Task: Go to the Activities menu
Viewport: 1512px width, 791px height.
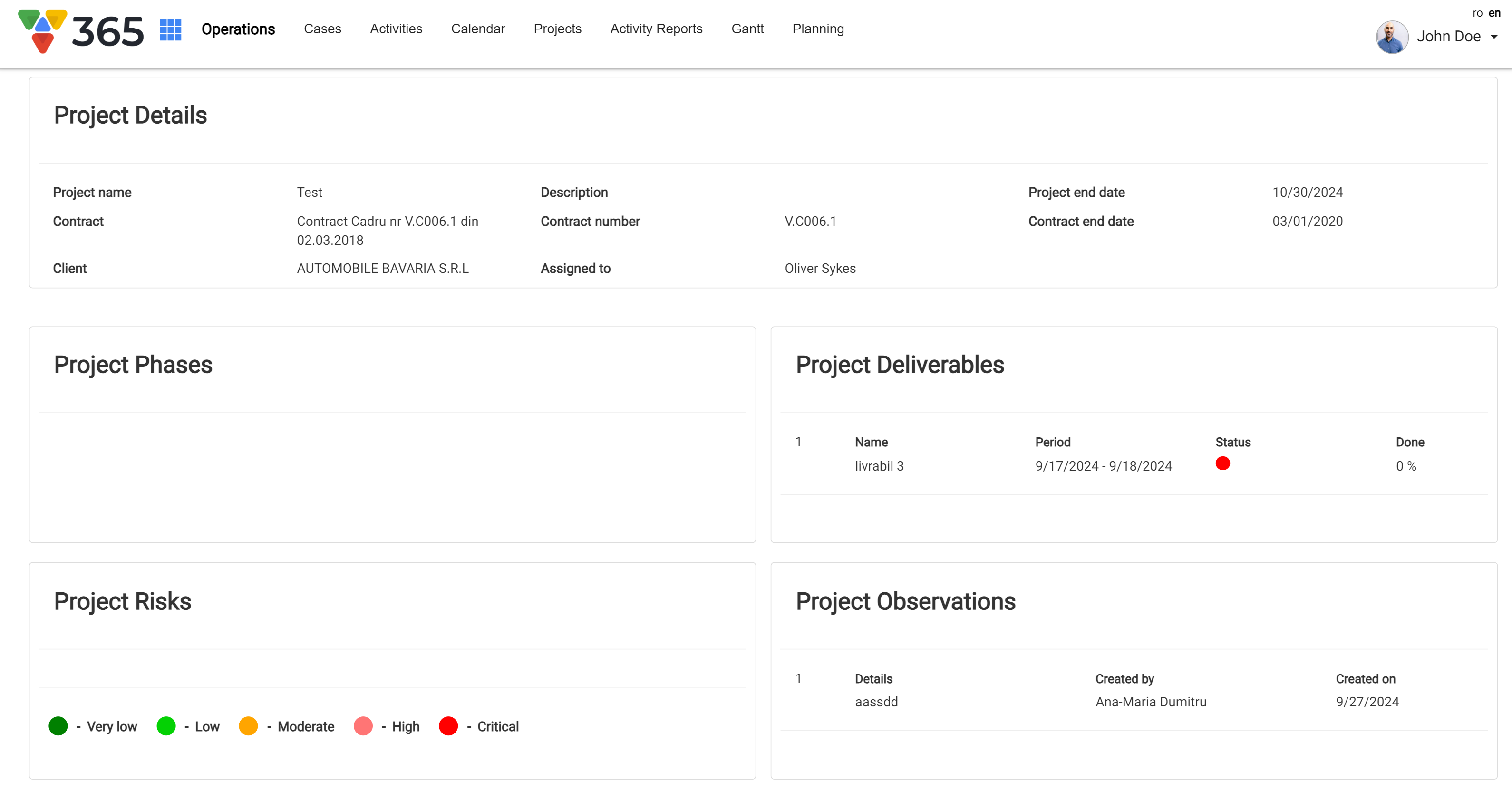Action: [396, 29]
